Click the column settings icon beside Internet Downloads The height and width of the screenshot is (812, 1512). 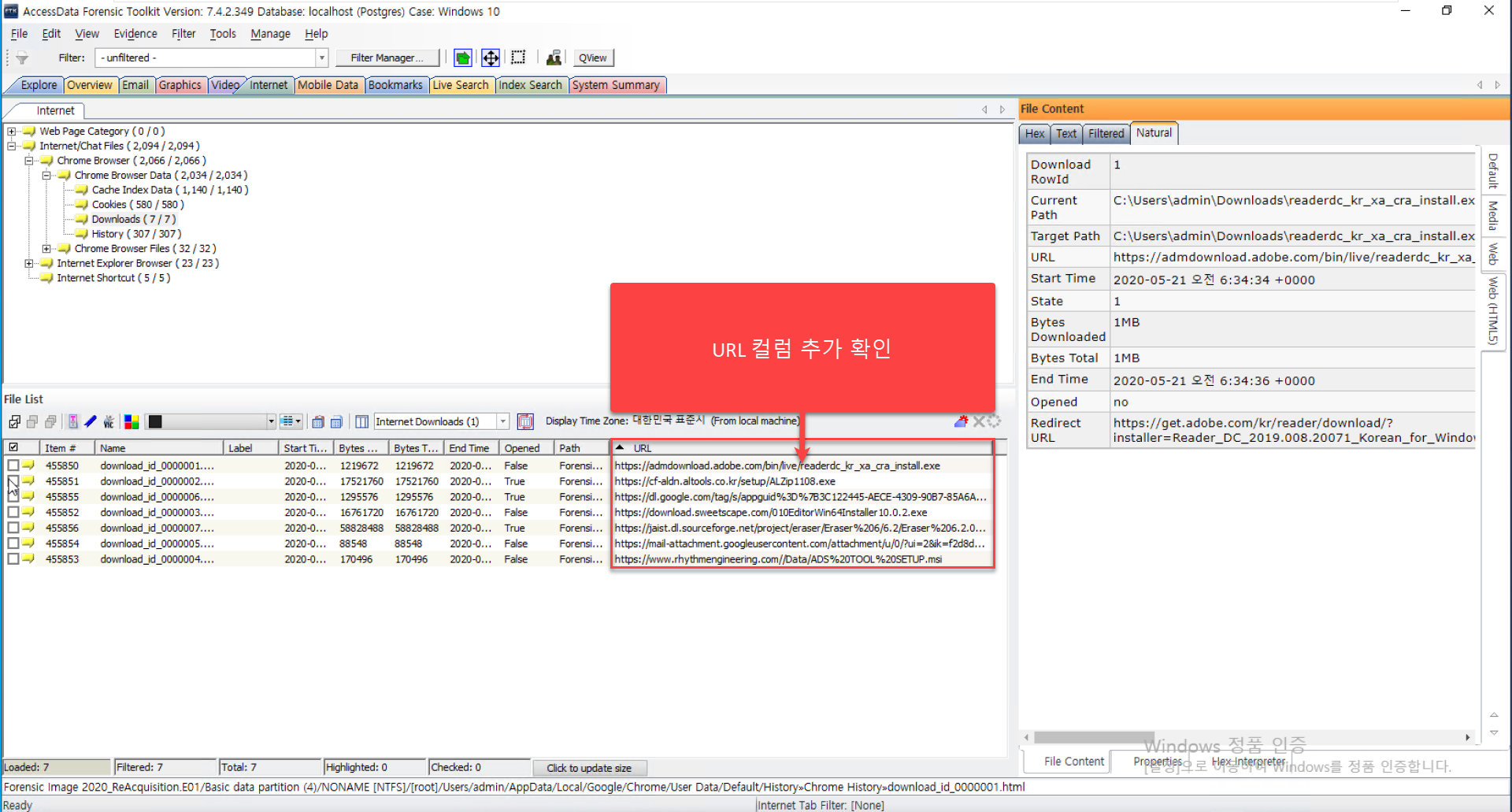pyautogui.click(x=361, y=422)
